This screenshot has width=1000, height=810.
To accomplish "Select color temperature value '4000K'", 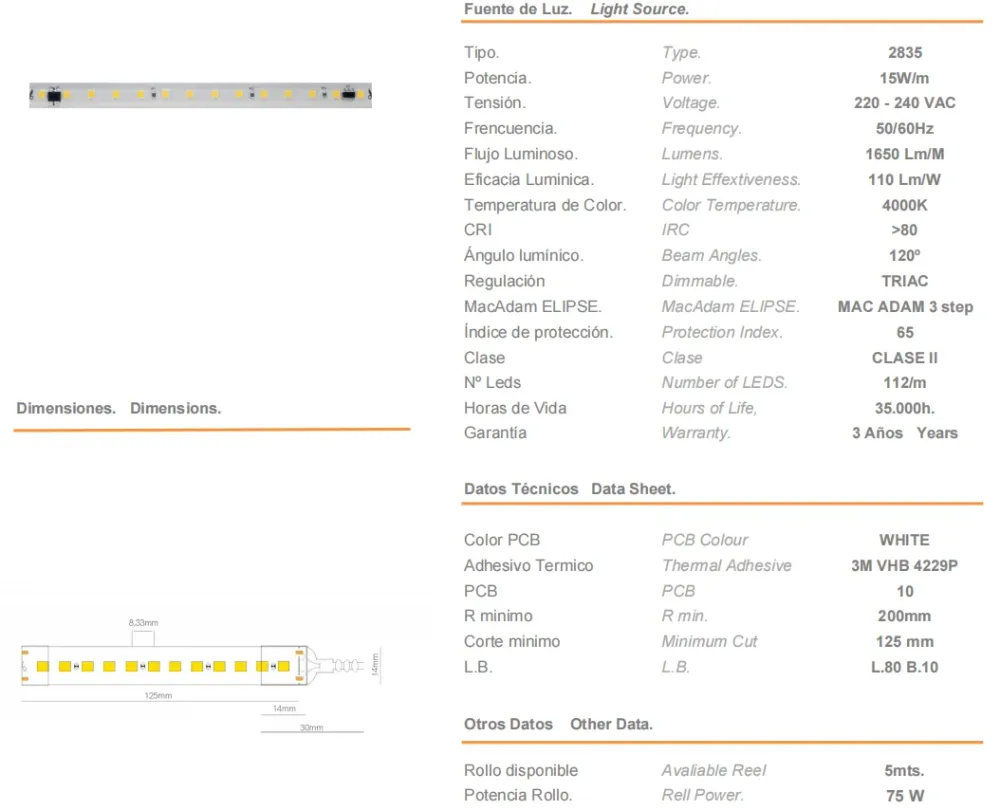I will coord(904,205).
